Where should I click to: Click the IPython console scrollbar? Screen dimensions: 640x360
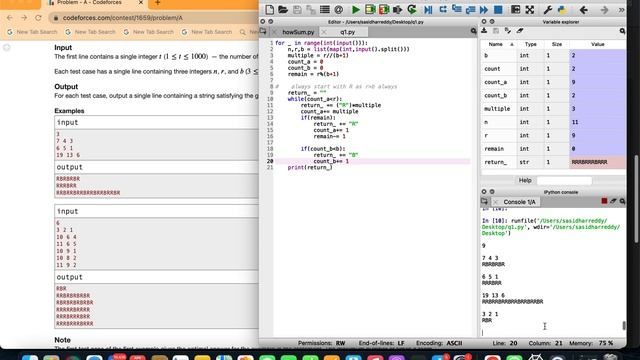(x=624, y=326)
